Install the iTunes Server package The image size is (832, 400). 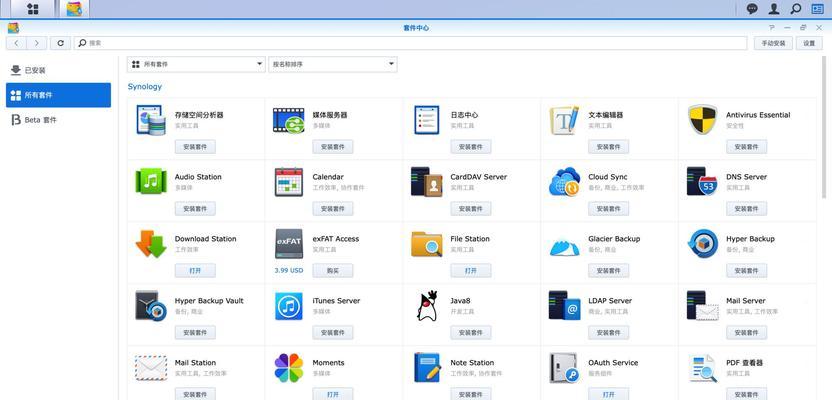pyautogui.click(x=333, y=333)
